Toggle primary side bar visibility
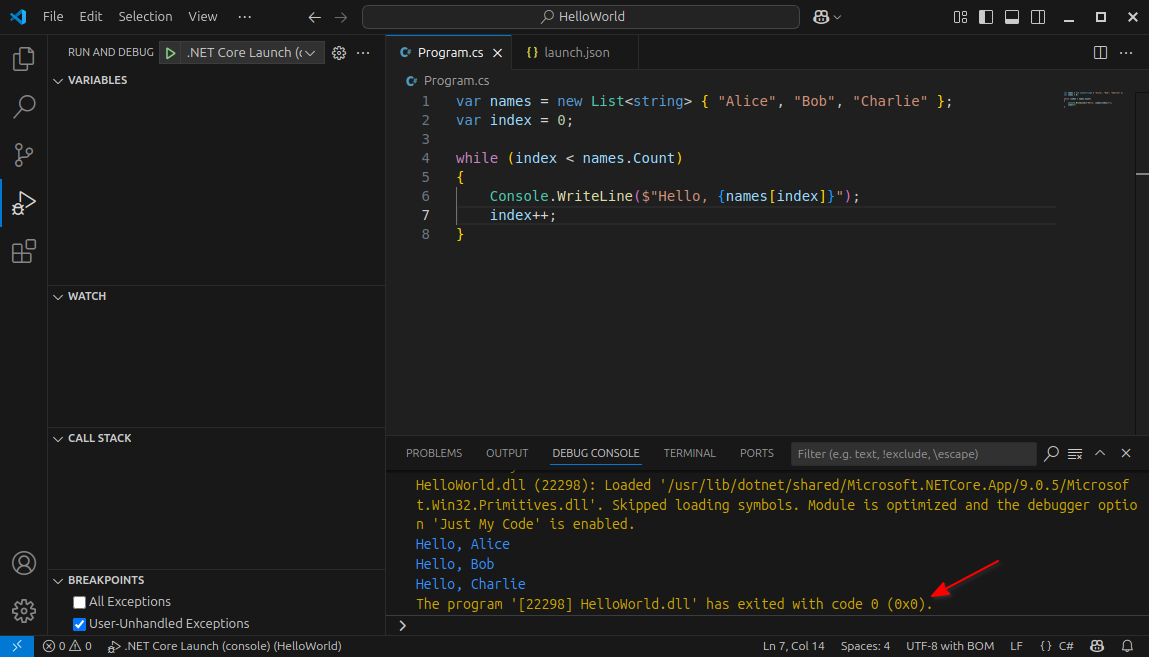 [986, 17]
